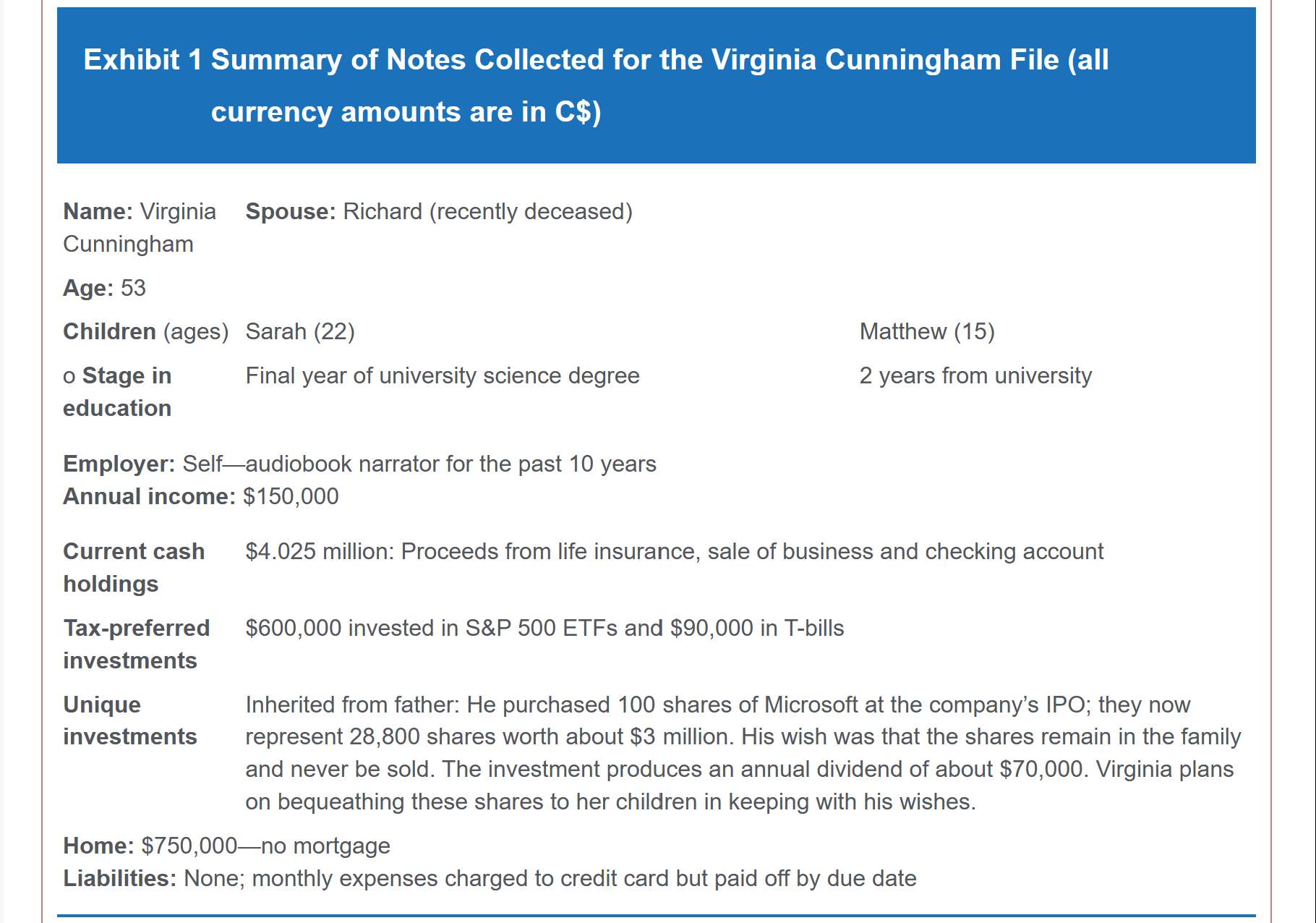Click the text 2 years from university
The image size is (1316, 923).
[975, 375]
